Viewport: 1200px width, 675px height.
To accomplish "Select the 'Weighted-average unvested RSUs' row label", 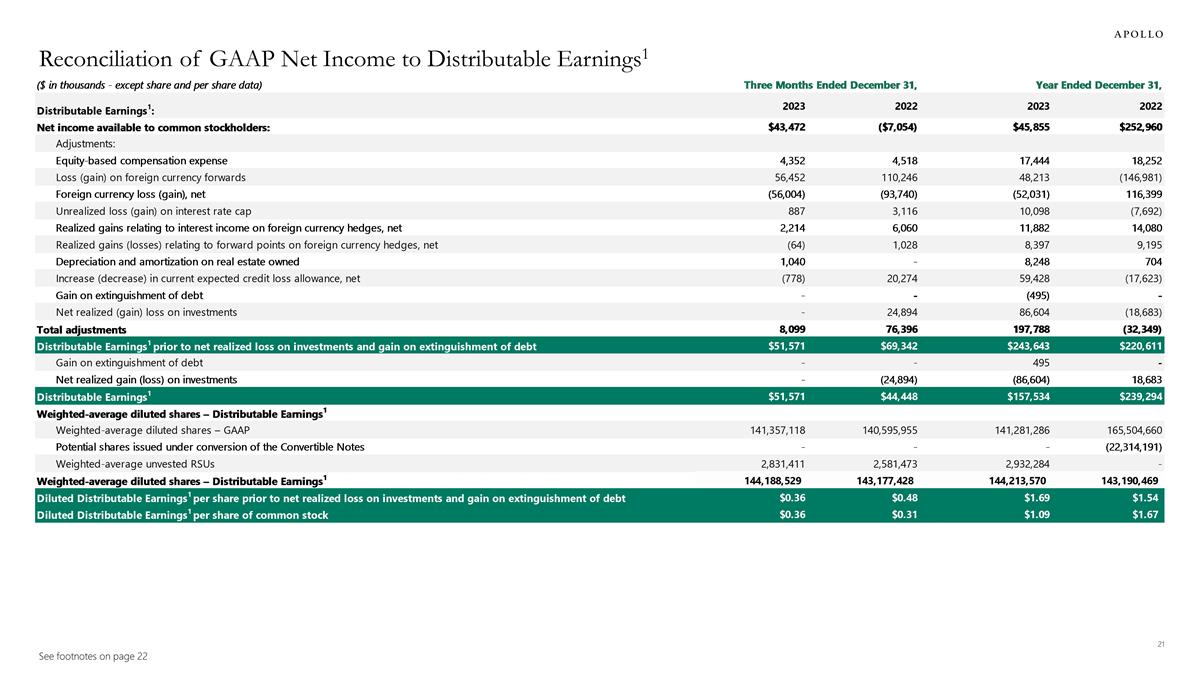I will (x=133, y=463).
